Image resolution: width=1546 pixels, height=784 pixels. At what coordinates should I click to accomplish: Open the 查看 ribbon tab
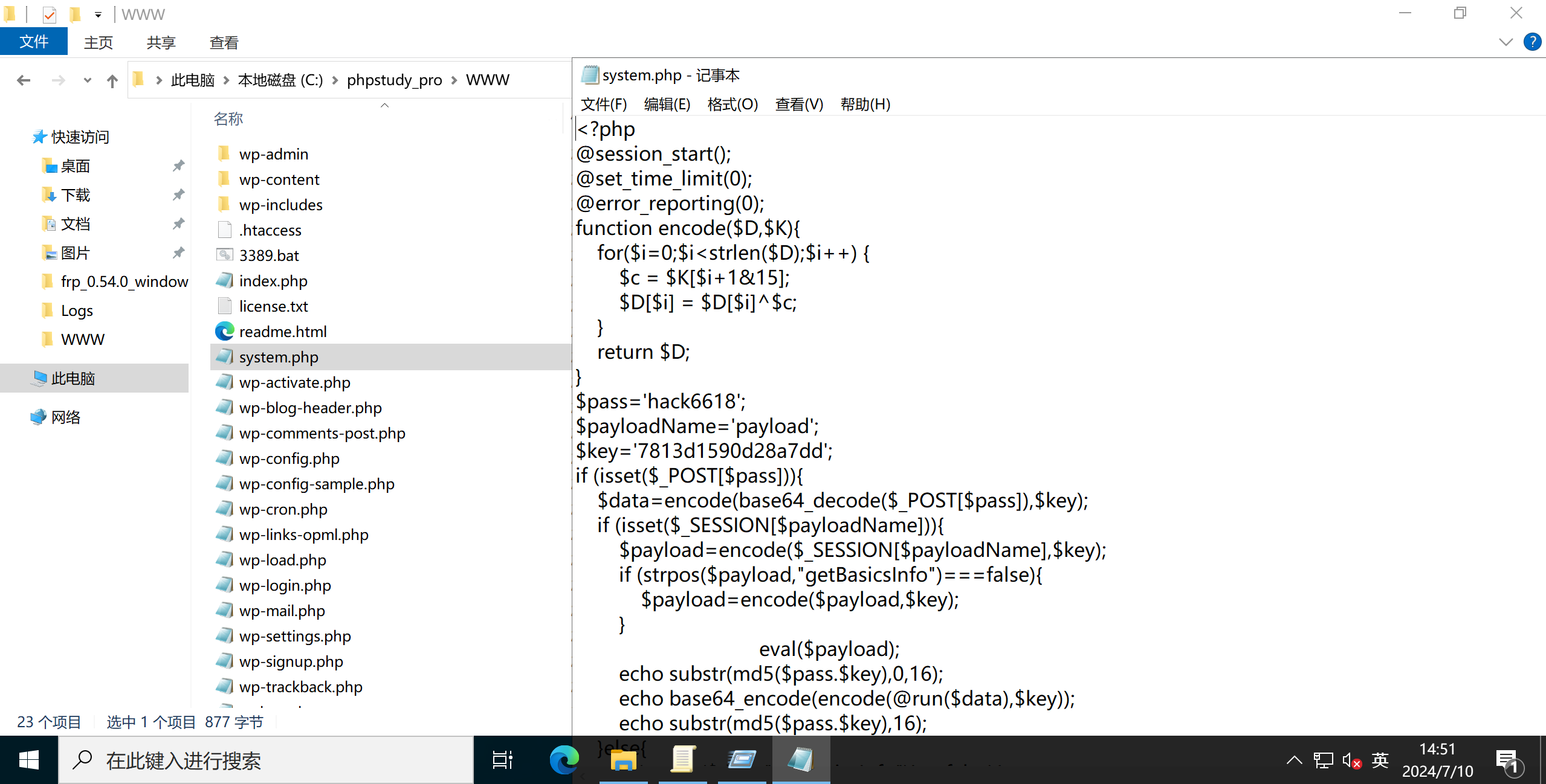tap(224, 43)
